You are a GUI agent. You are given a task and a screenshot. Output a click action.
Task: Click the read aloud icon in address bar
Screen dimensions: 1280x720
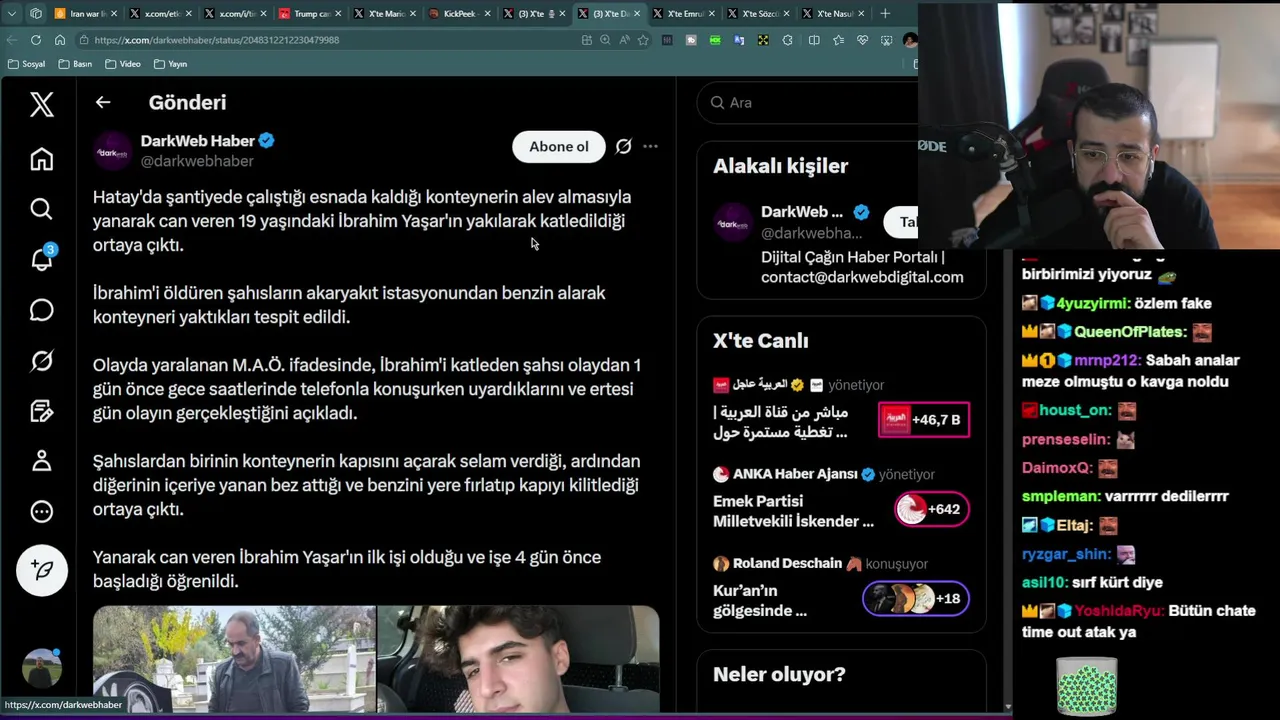(624, 40)
